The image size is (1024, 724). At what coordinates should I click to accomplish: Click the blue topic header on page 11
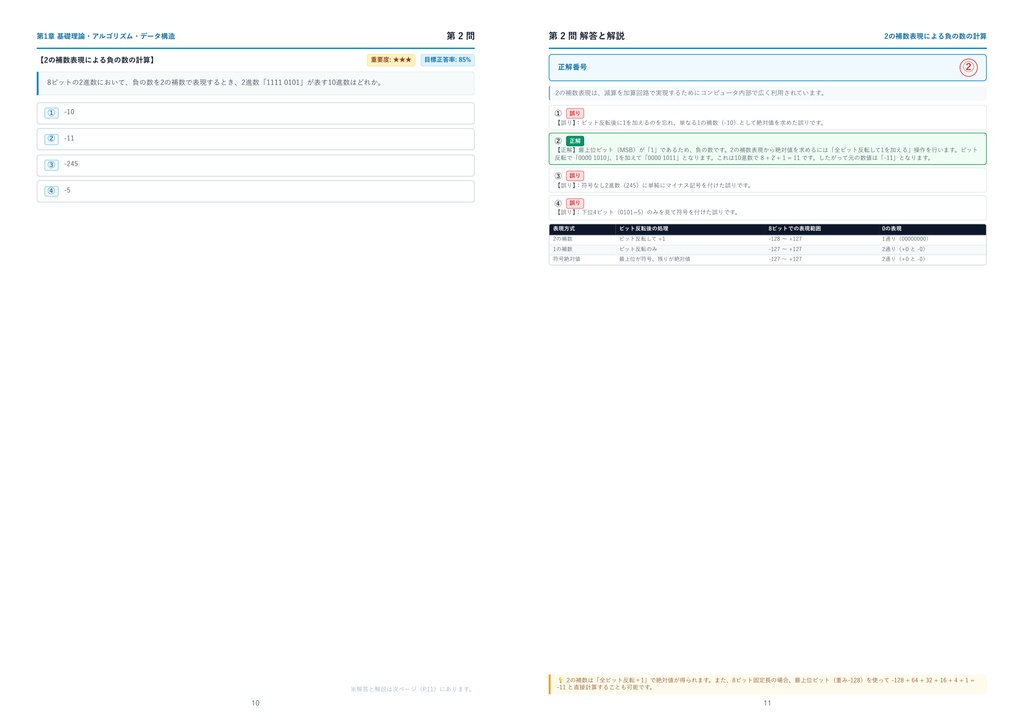[935, 36]
